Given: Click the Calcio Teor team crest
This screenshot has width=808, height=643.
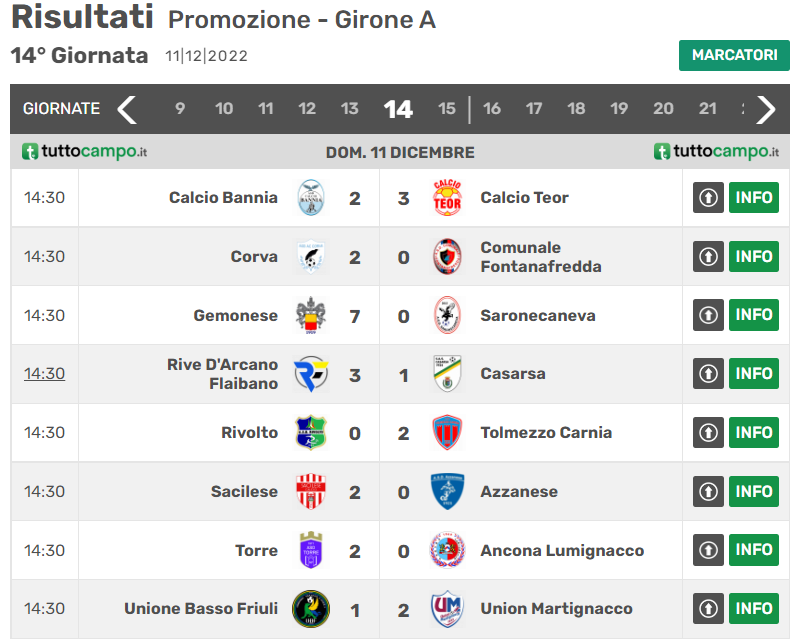Looking at the screenshot, I should (447, 198).
